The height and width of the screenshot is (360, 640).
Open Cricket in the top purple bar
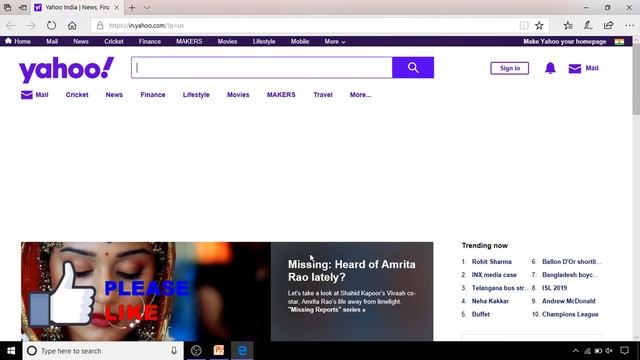[x=114, y=41]
